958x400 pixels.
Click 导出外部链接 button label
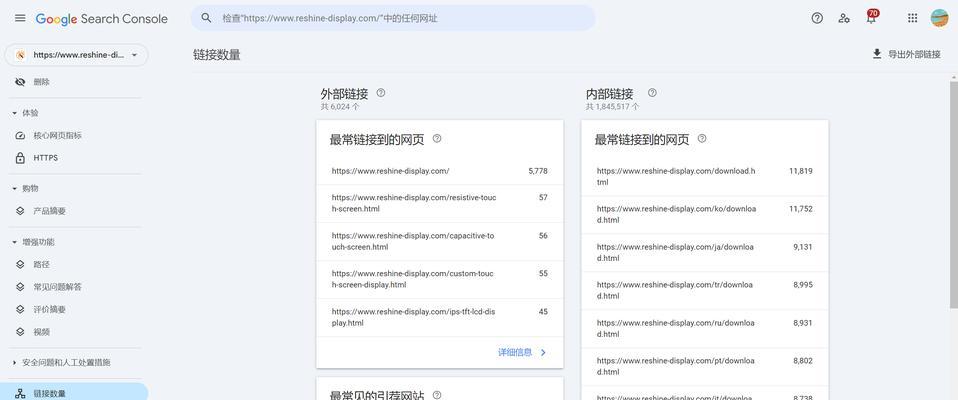pyautogui.click(x=914, y=54)
